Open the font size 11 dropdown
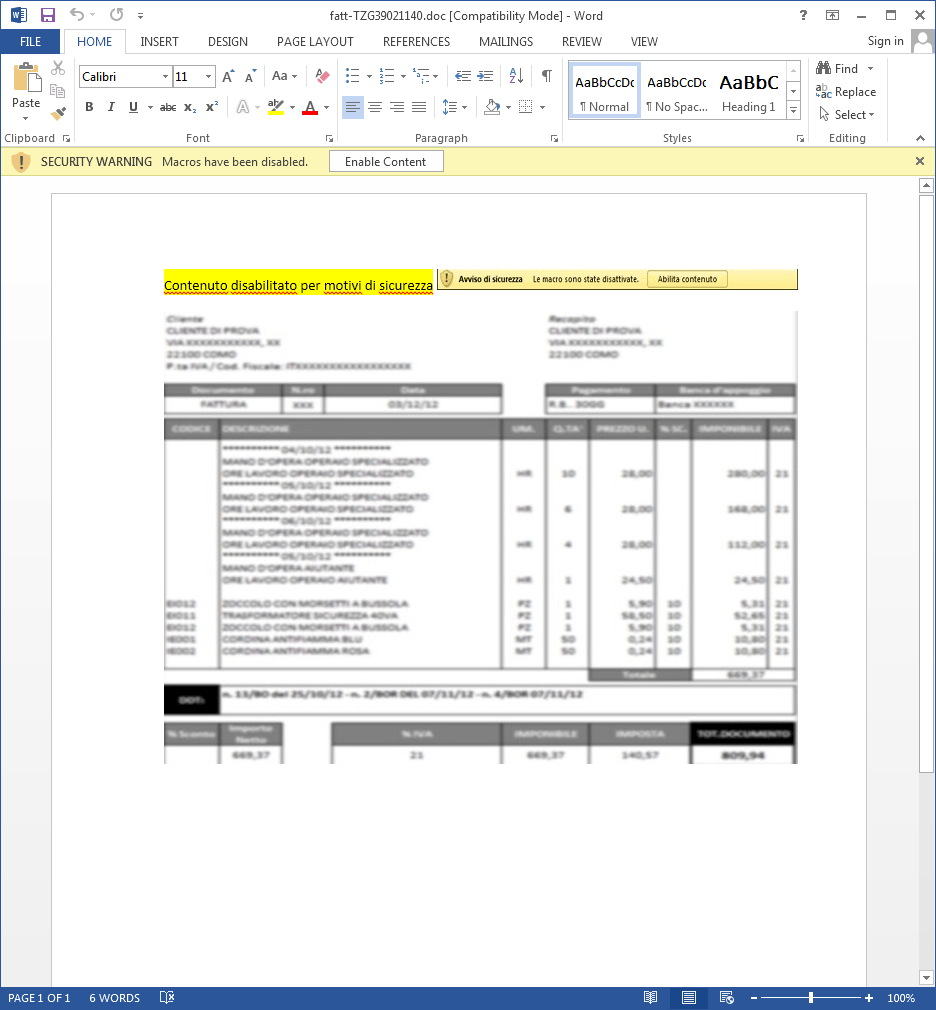Image resolution: width=936 pixels, height=1010 pixels. click(x=208, y=77)
